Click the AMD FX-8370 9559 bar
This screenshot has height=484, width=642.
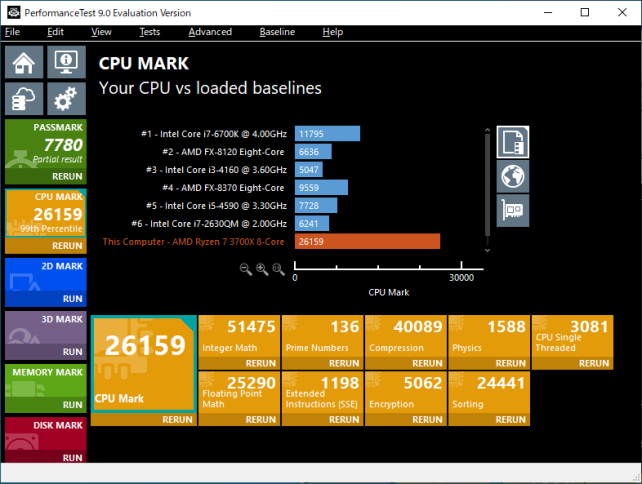(321, 188)
